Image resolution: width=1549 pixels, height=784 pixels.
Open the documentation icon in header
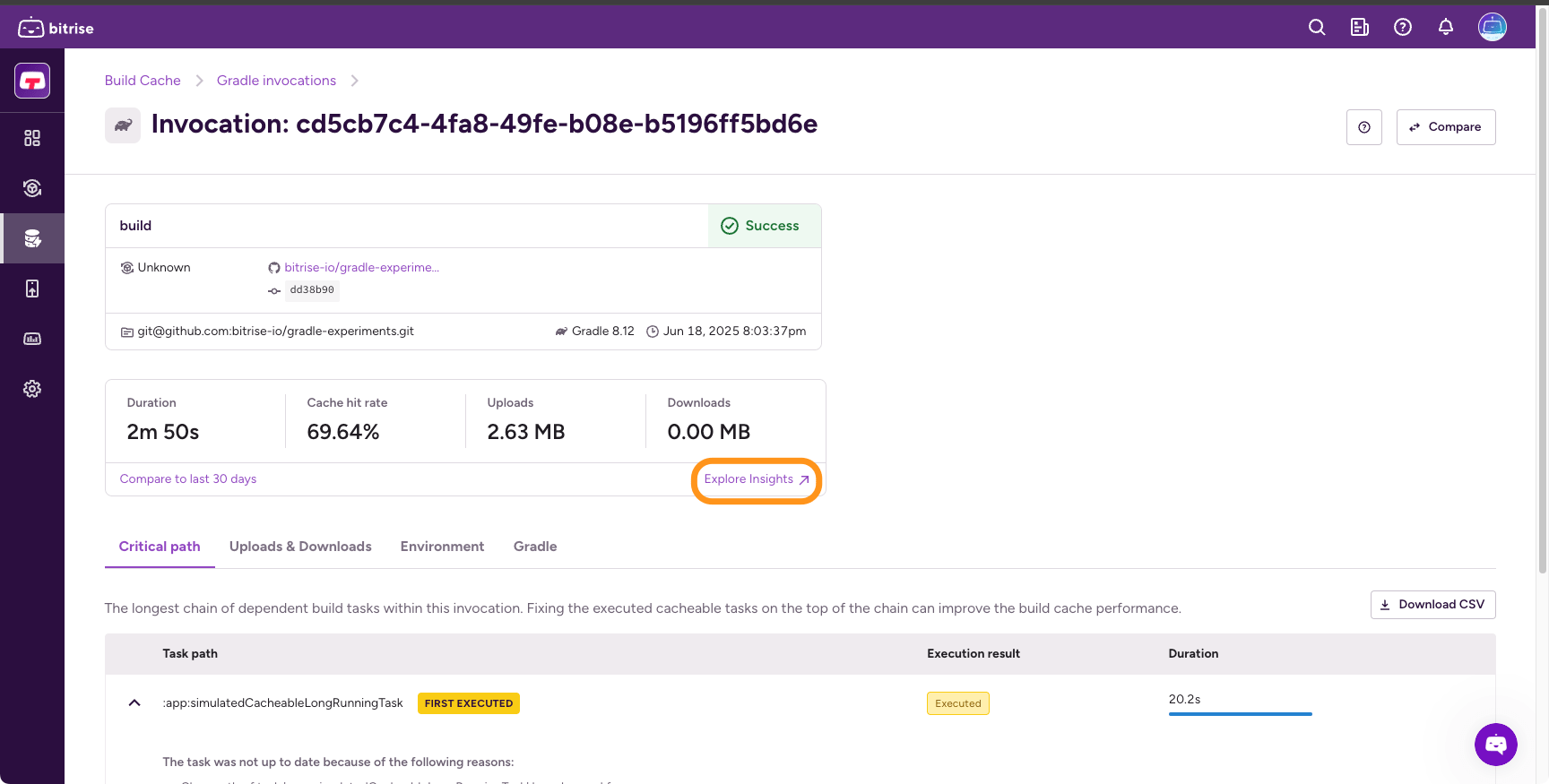(1359, 27)
